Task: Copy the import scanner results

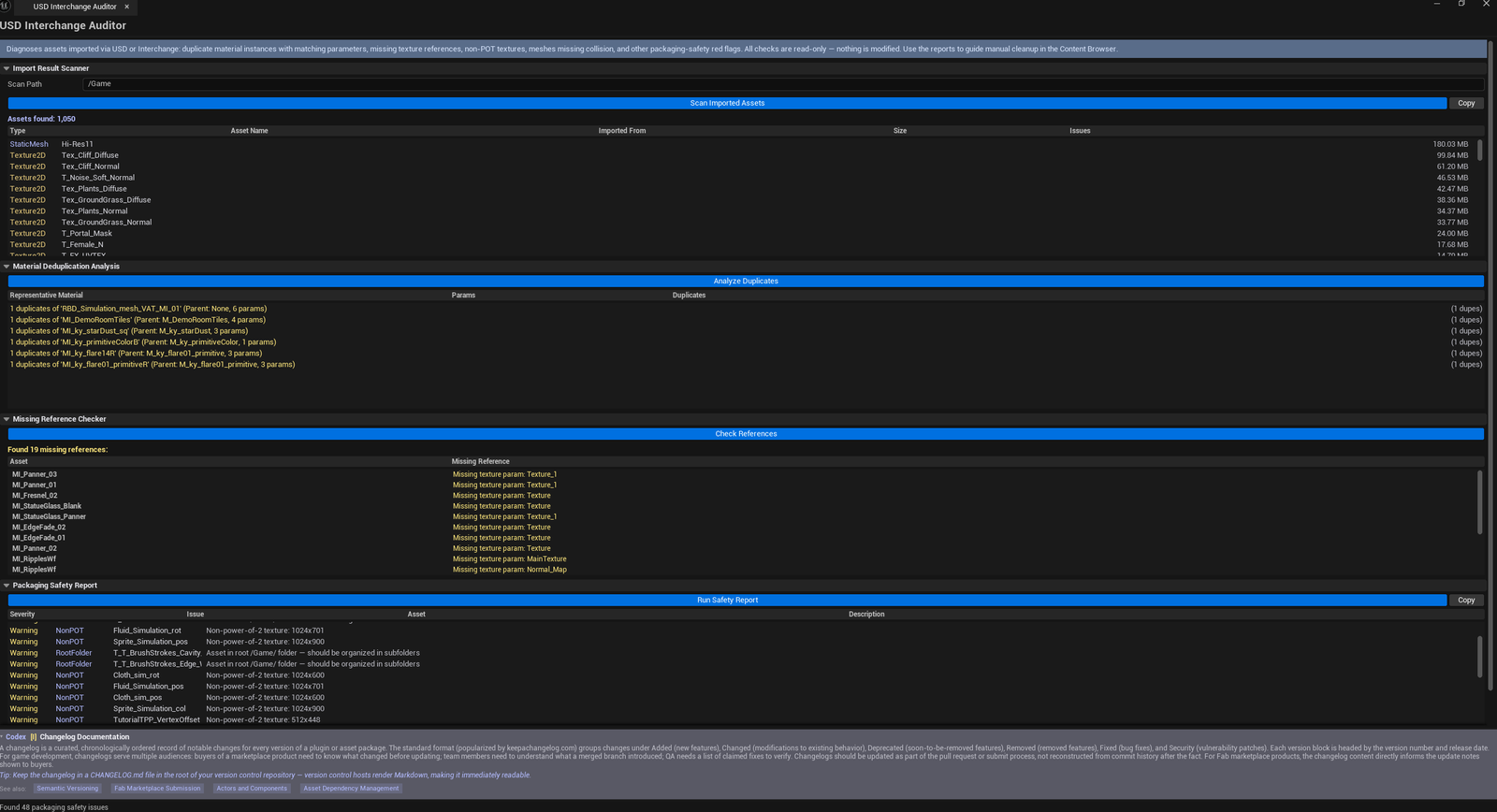Action: click(1466, 103)
